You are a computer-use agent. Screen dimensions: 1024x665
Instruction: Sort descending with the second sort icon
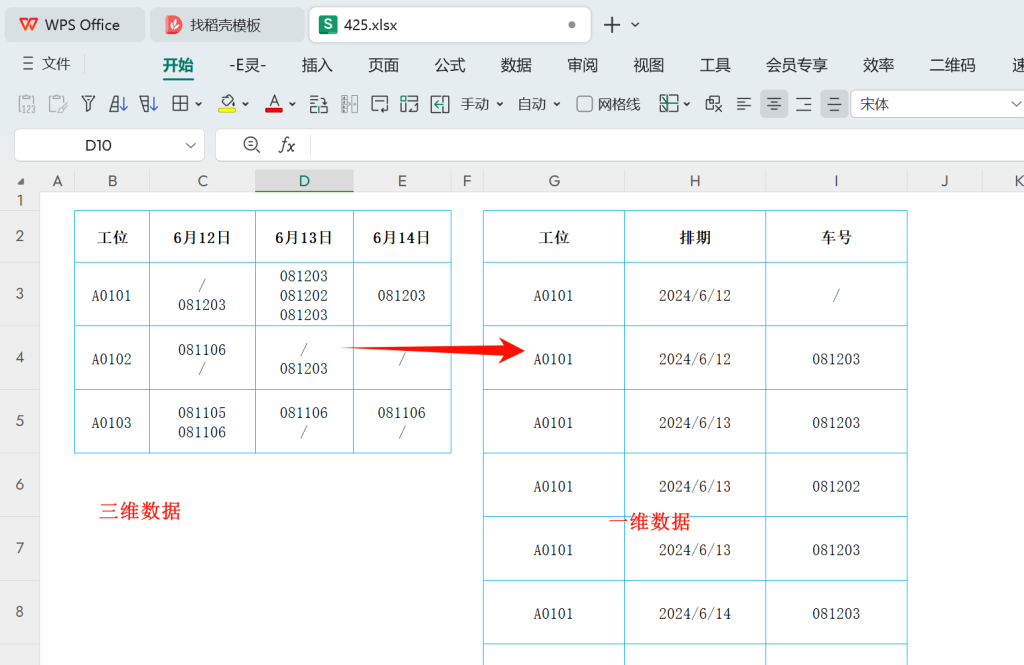click(148, 104)
